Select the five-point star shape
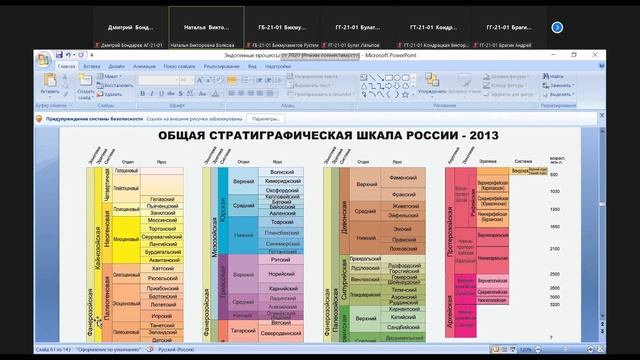This screenshot has height=360, width=640. (x=405, y=94)
